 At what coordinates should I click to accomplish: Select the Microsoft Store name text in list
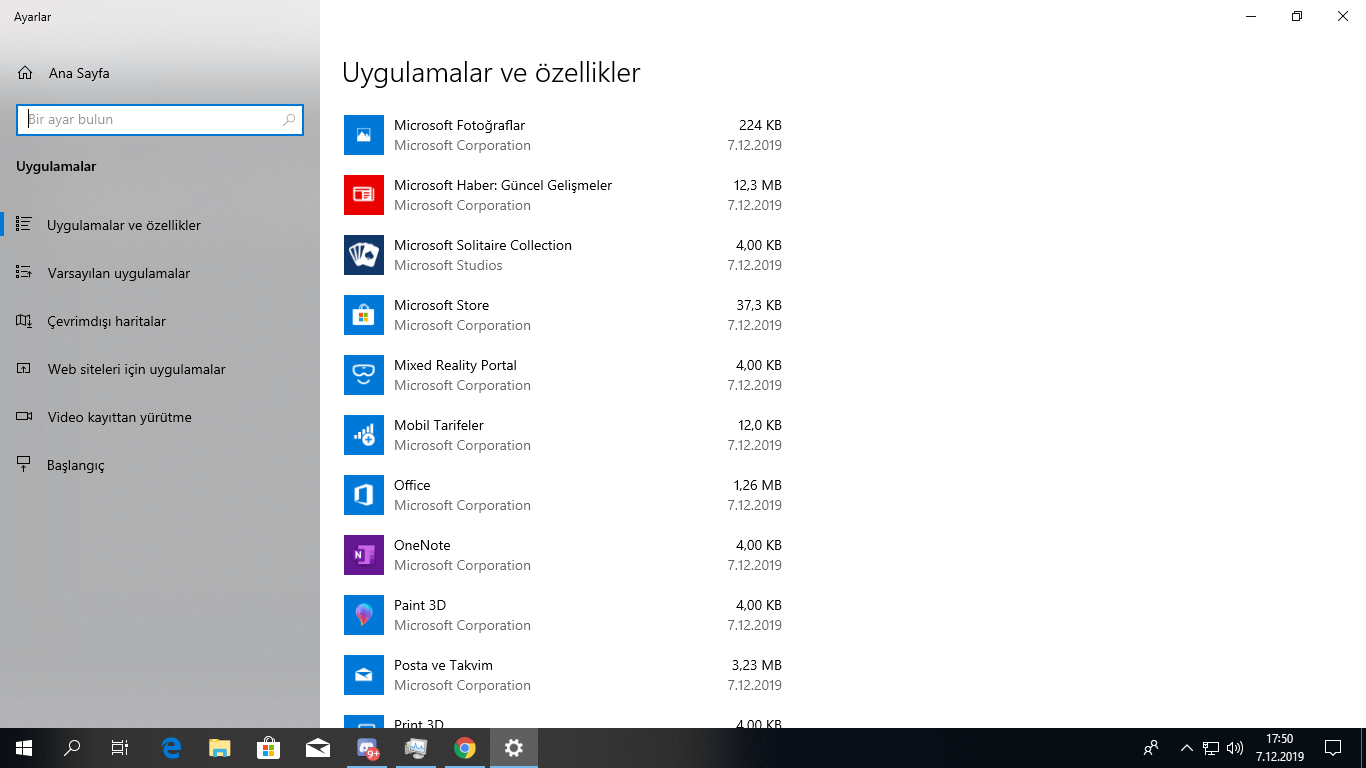[441, 305]
